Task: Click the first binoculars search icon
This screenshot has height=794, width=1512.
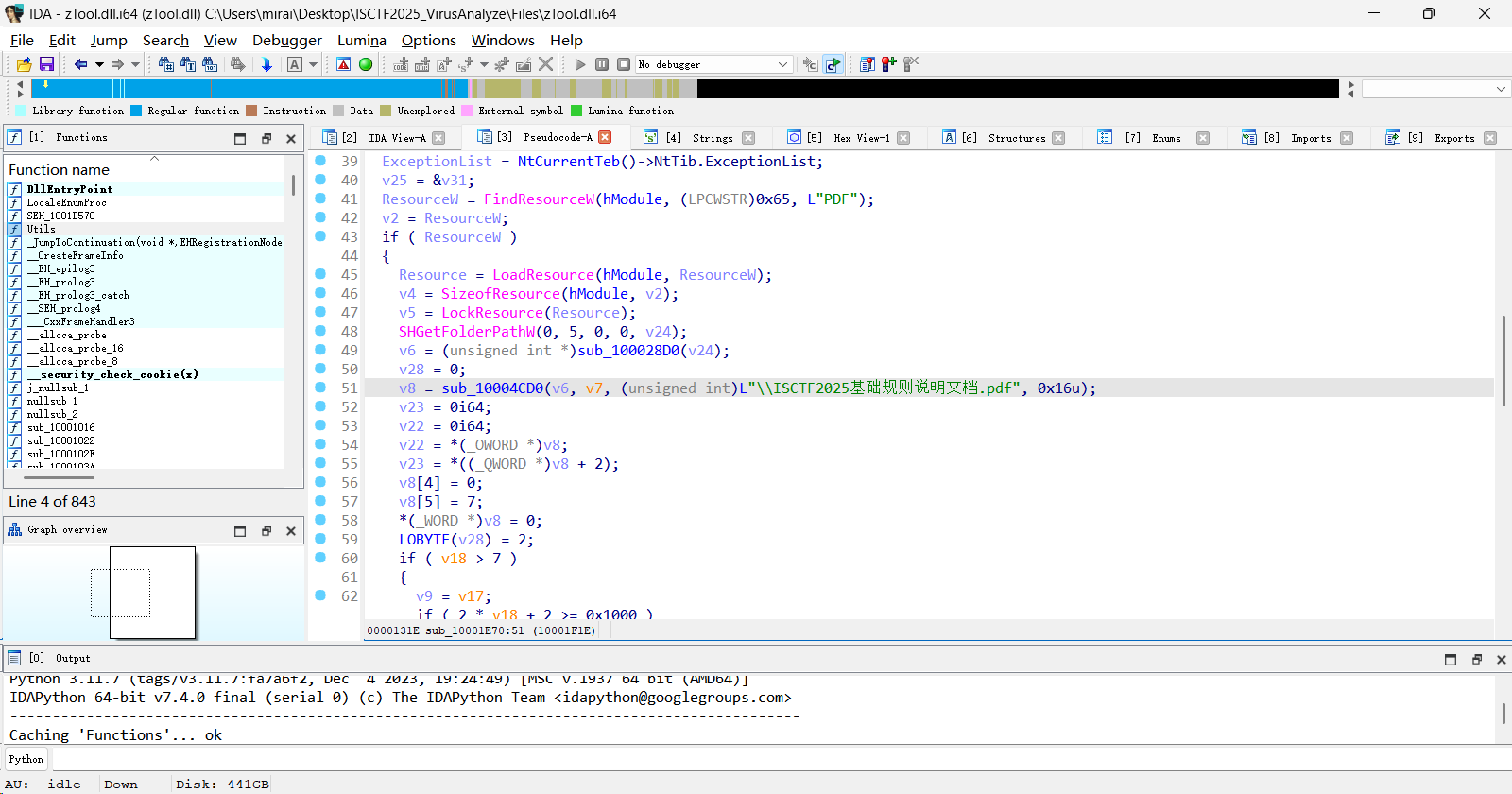Action: tap(166, 64)
